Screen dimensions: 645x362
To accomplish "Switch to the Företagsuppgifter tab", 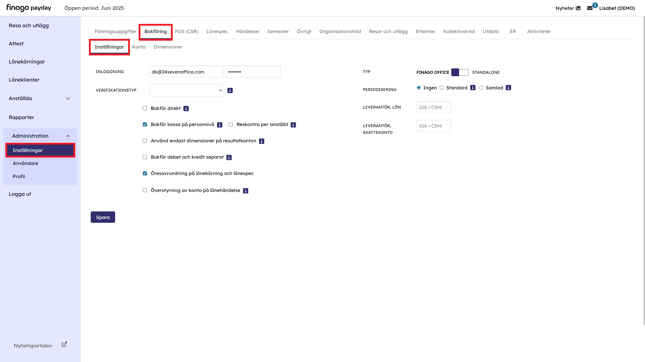I will [x=115, y=31].
